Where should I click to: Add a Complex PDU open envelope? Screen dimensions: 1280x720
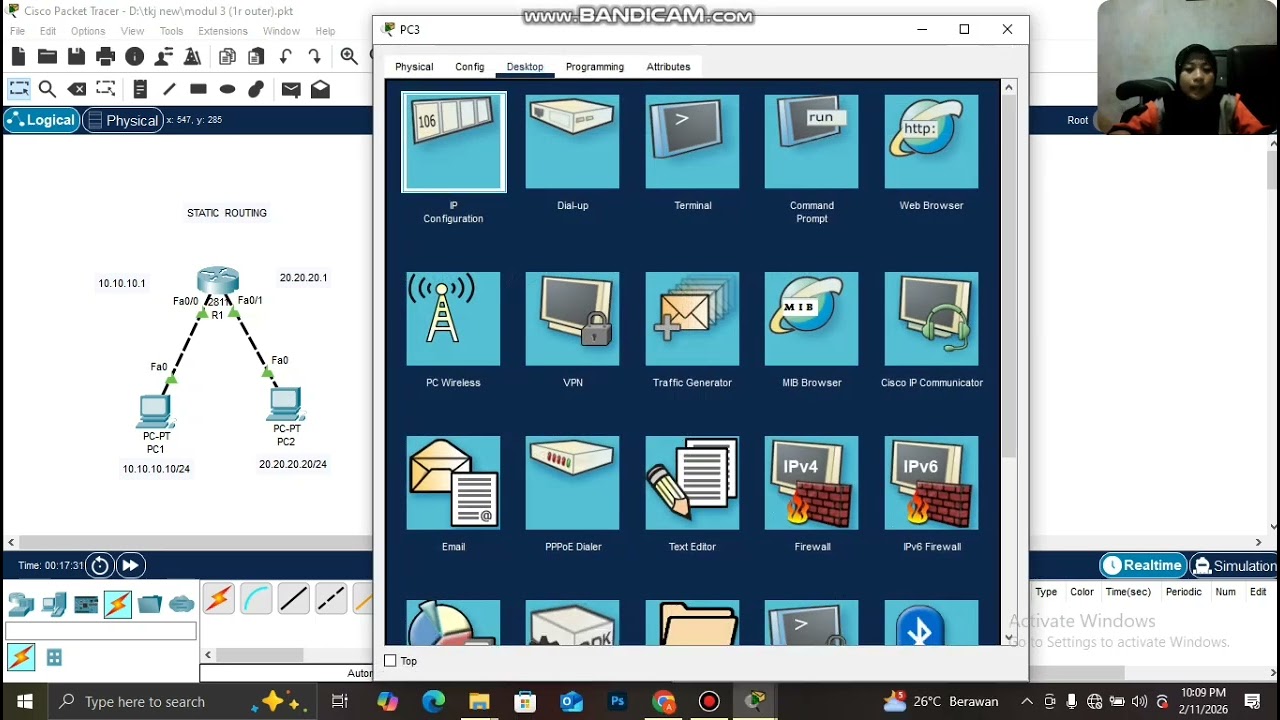click(320, 89)
